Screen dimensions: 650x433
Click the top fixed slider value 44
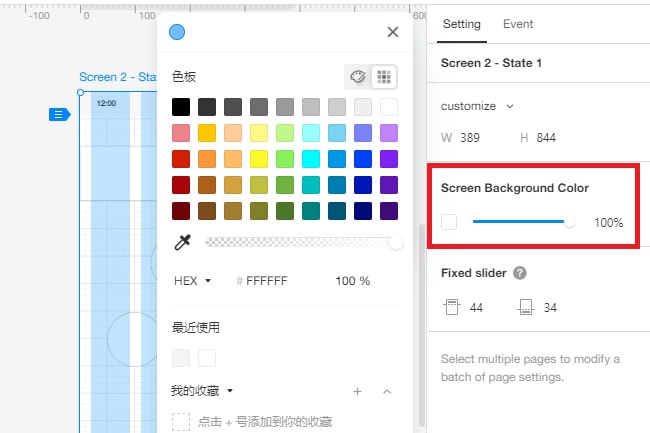(476, 307)
